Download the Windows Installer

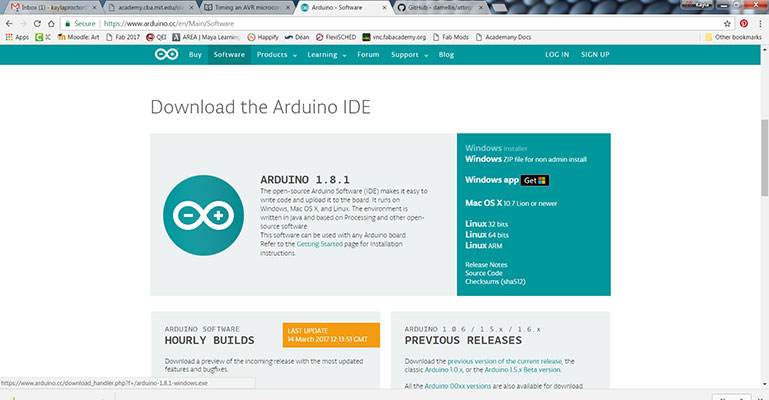tap(496, 148)
